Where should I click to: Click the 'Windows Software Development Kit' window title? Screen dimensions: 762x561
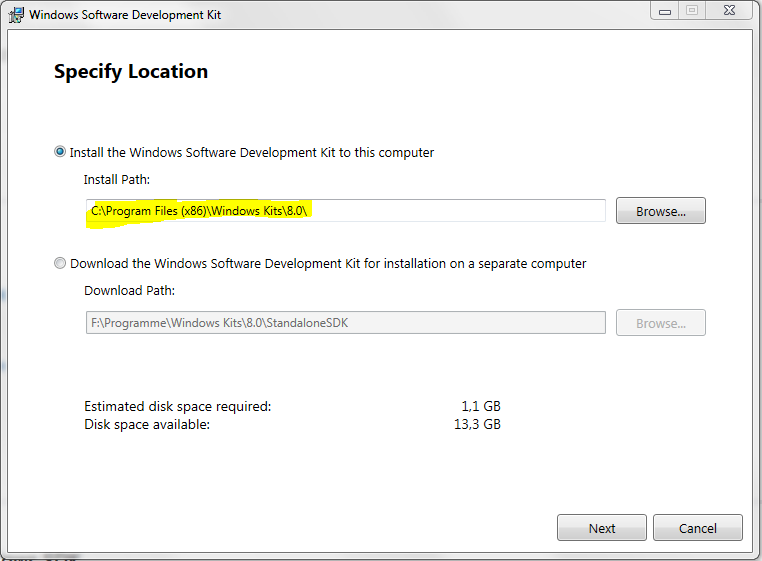tap(125, 15)
